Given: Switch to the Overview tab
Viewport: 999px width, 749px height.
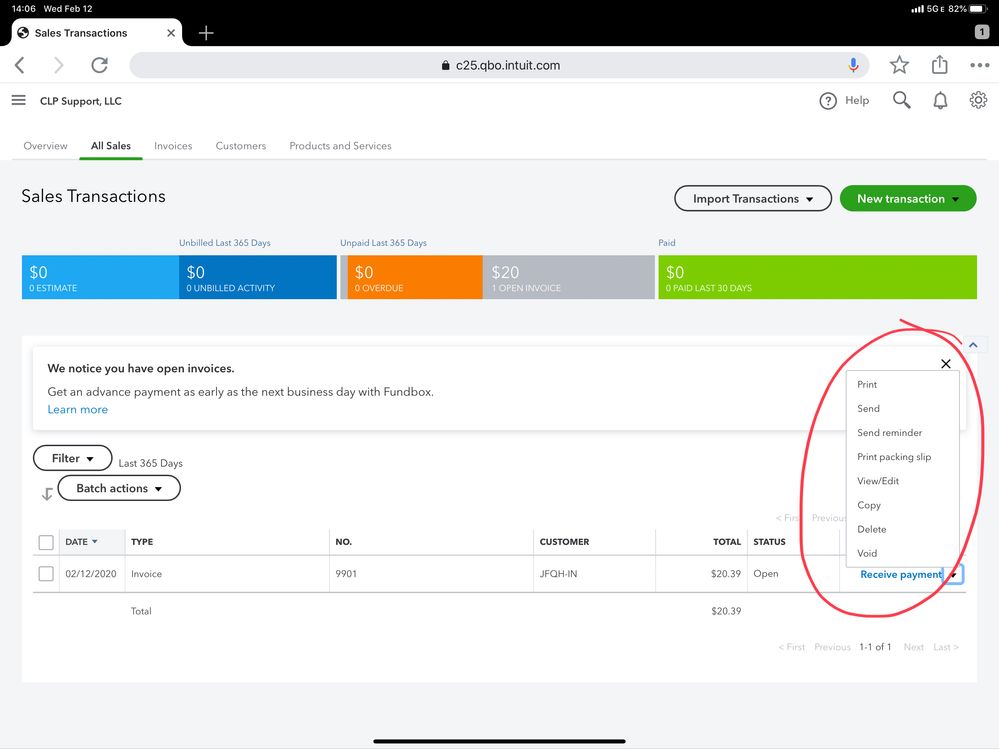Looking at the screenshot, I should pyautogui.click(x=45, y=146).
